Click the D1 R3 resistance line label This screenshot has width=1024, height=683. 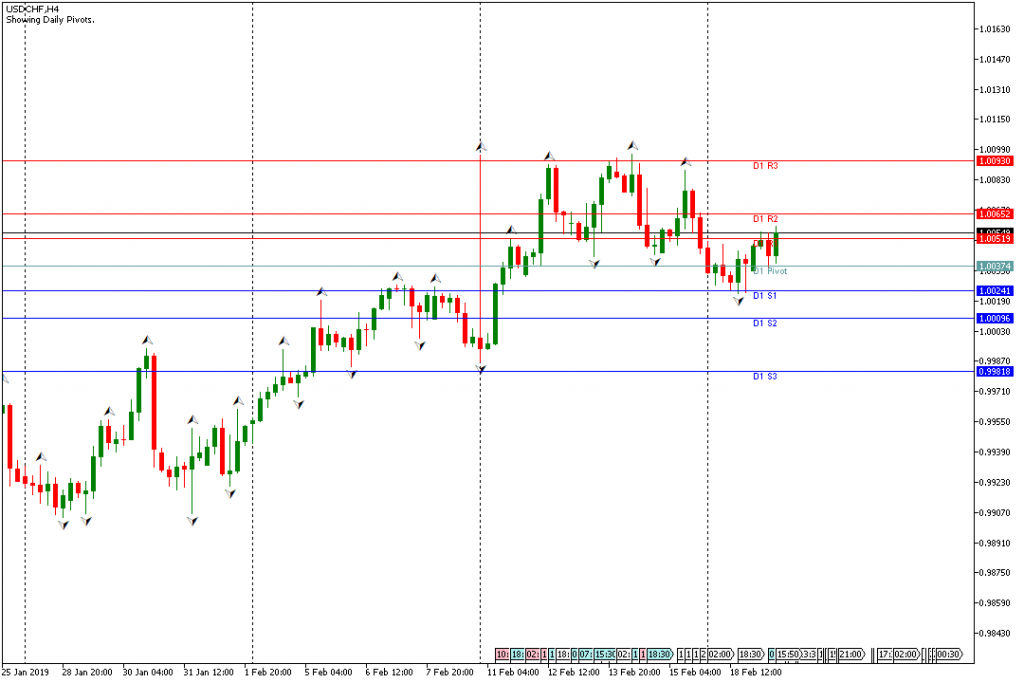point(765,166)
